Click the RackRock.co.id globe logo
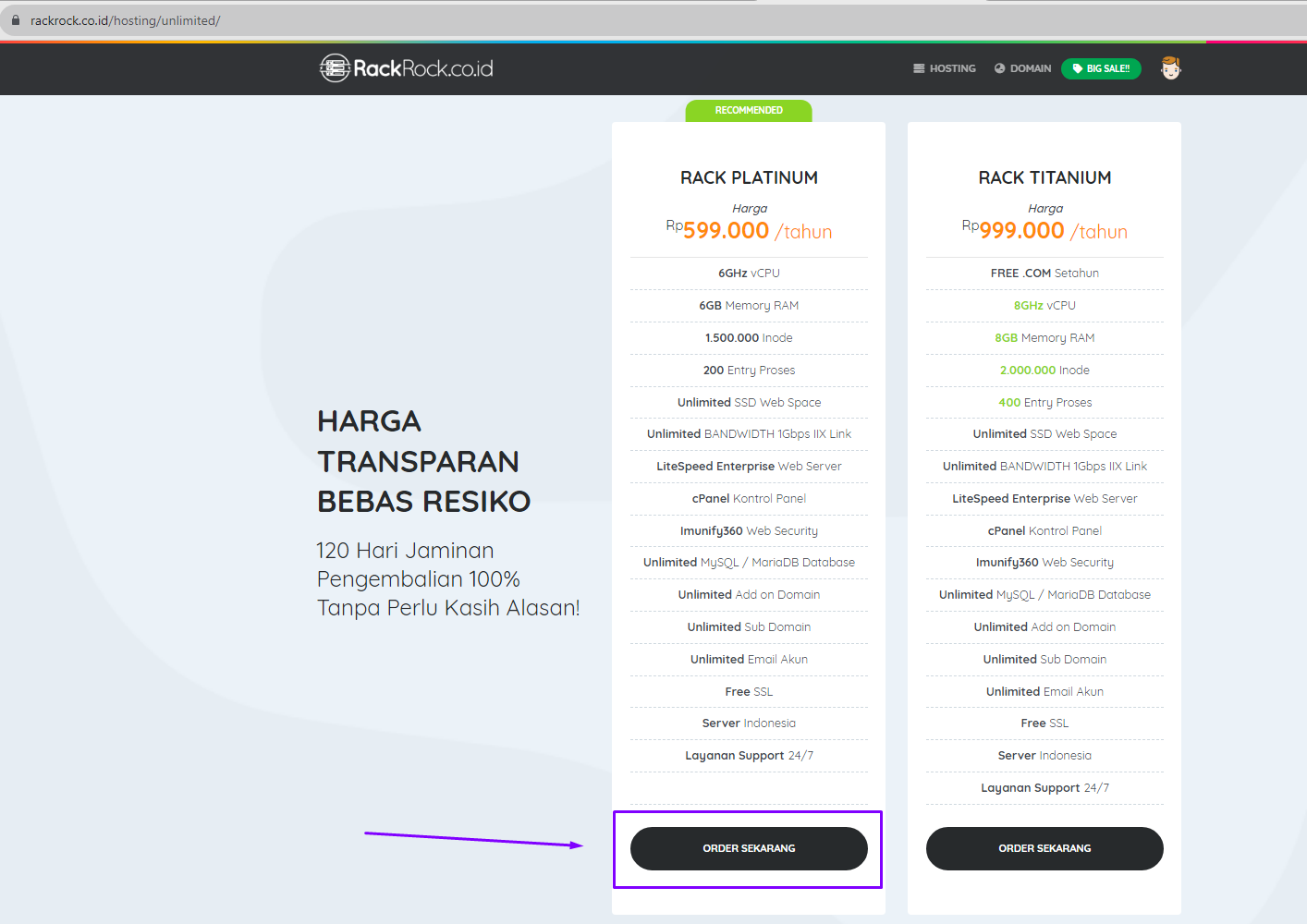The height and width of the screenshot is (924, 1307). 334,68
